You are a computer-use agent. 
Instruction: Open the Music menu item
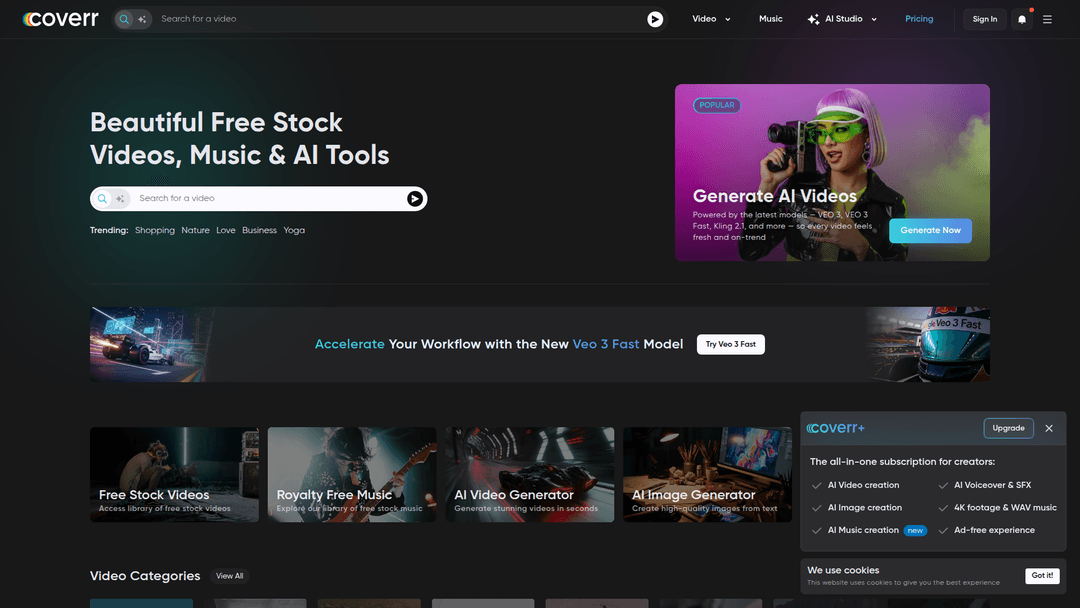[770, 19]
